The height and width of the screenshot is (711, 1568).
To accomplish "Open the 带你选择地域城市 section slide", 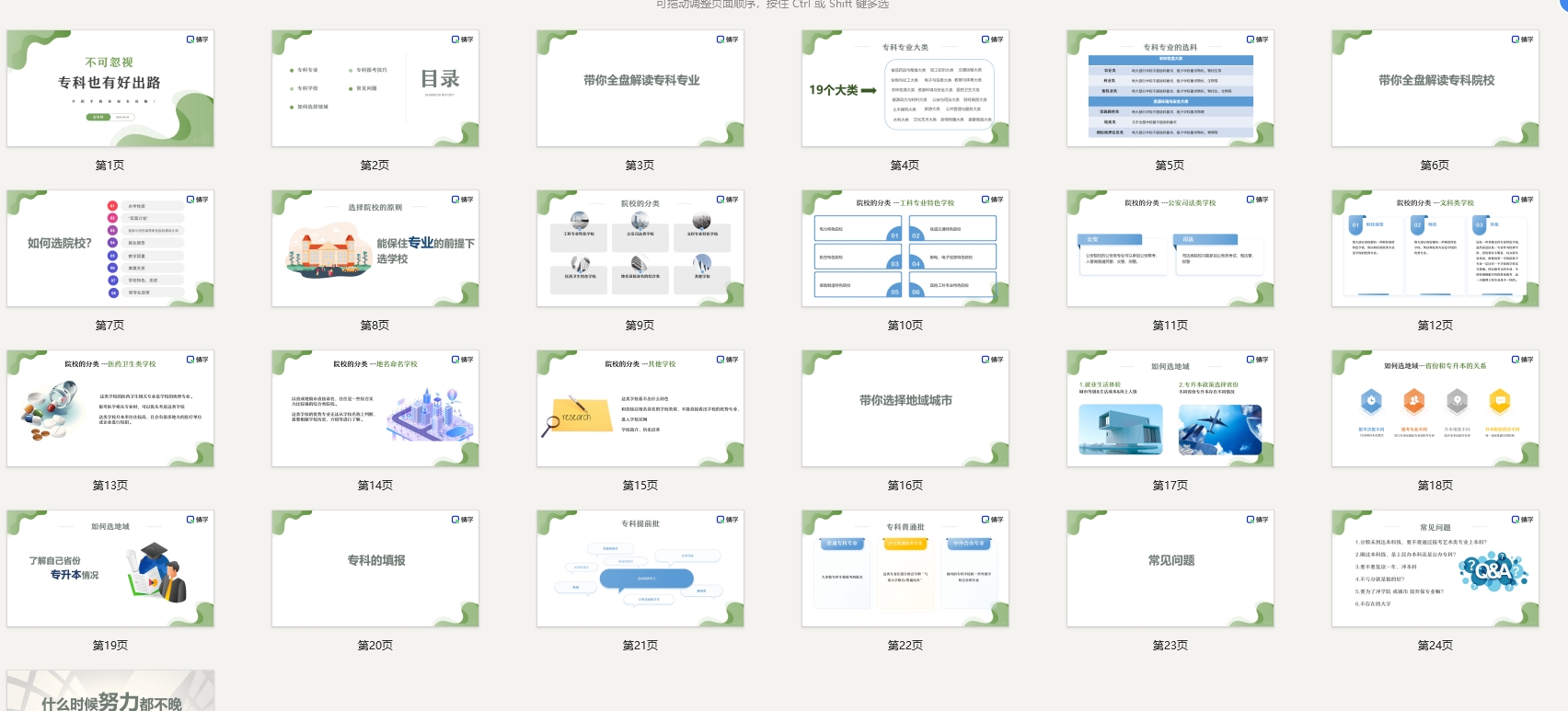I will [x=905, y=408].
